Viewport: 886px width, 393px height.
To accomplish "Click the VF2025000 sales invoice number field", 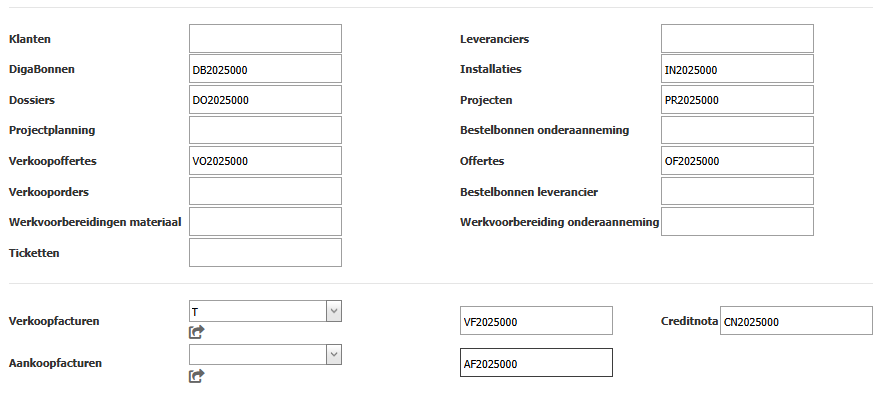I will [536, 321].
